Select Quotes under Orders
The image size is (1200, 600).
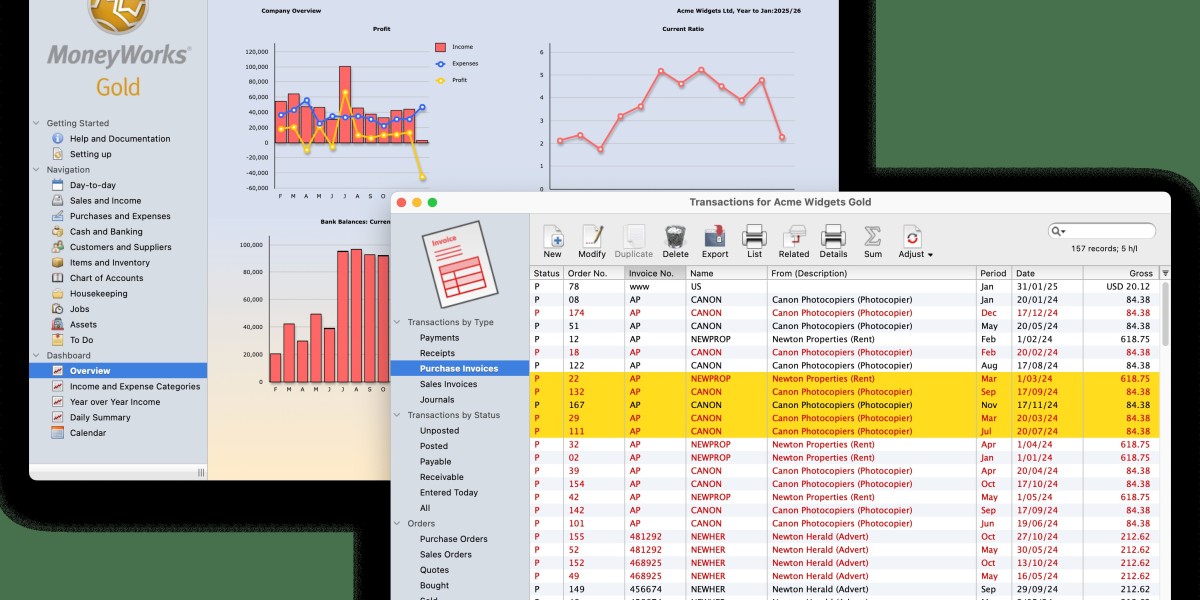[434, 570]
